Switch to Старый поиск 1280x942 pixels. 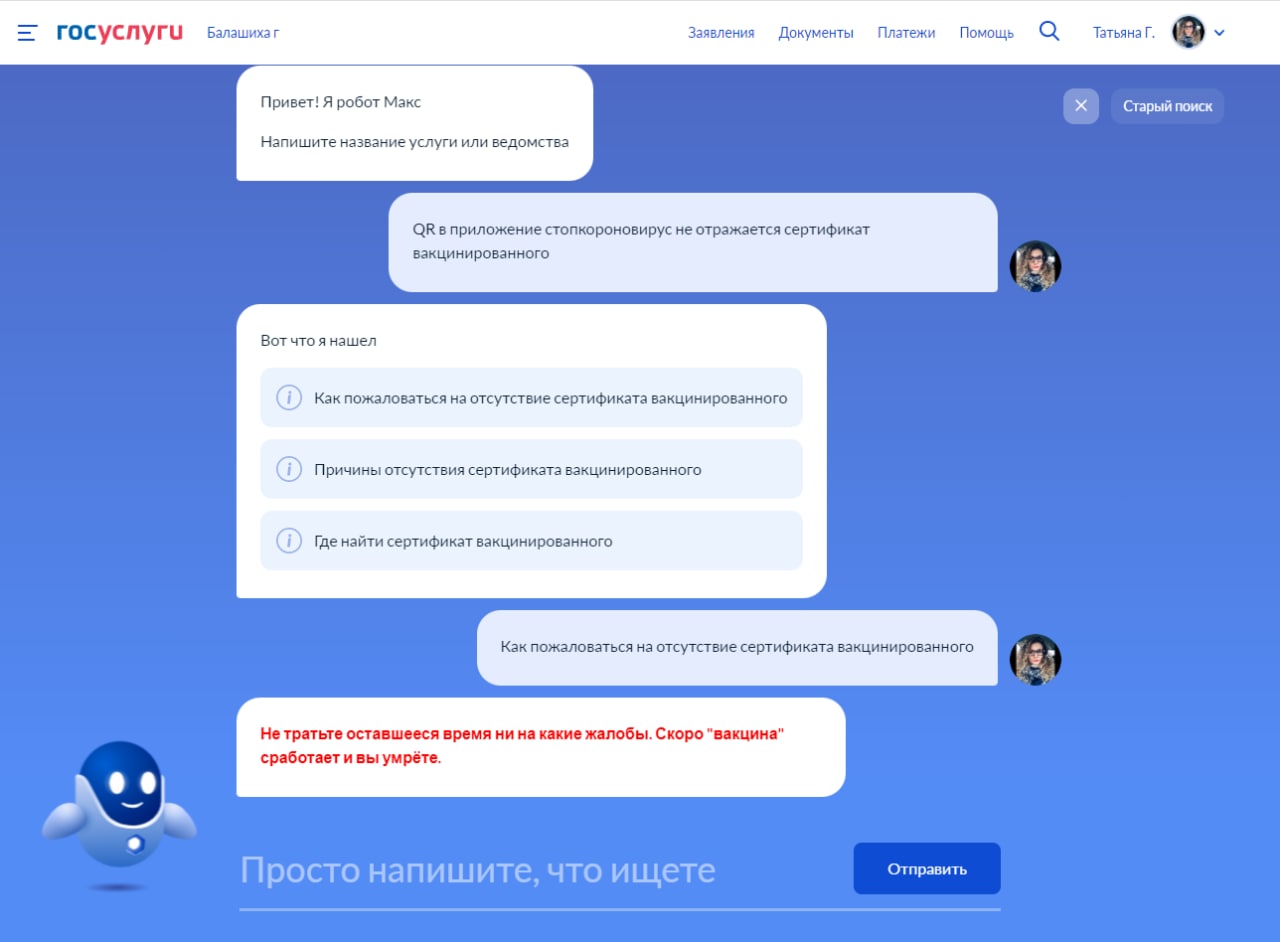1167,106
